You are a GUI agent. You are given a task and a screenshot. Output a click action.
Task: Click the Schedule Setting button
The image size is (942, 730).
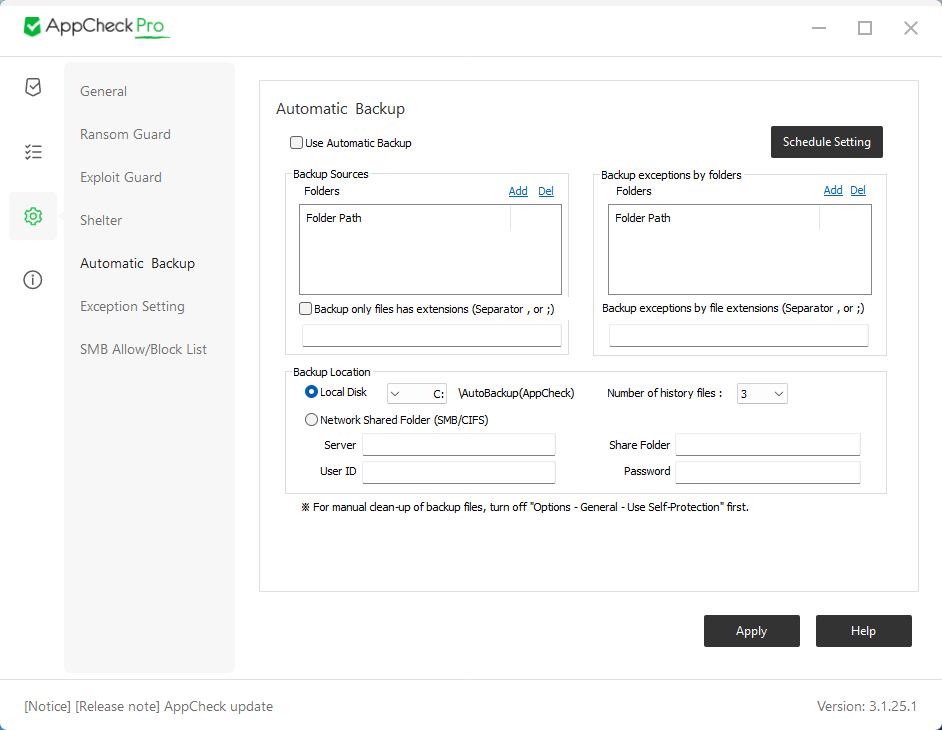click(x=827, y=142)
